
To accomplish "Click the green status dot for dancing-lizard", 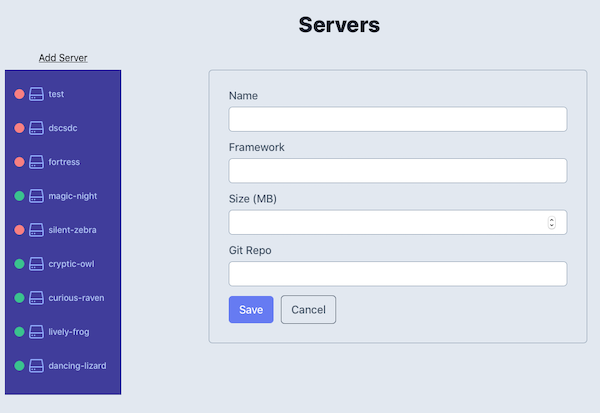I will tap(20, 366).
